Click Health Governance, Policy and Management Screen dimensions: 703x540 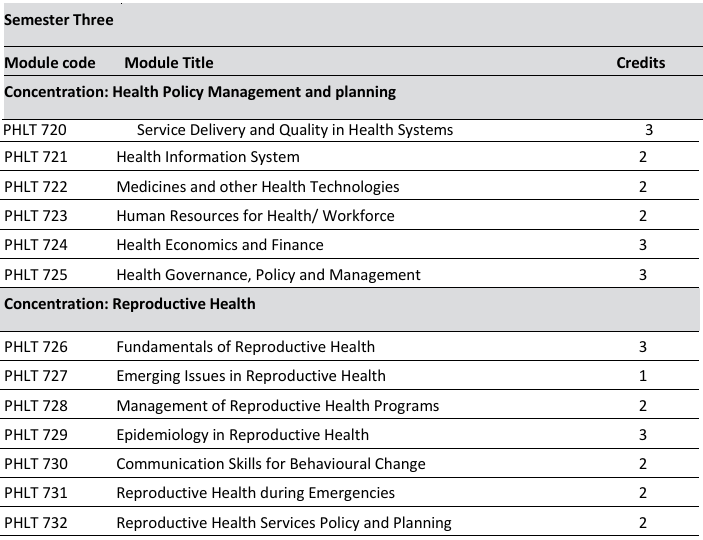(268, 274)
